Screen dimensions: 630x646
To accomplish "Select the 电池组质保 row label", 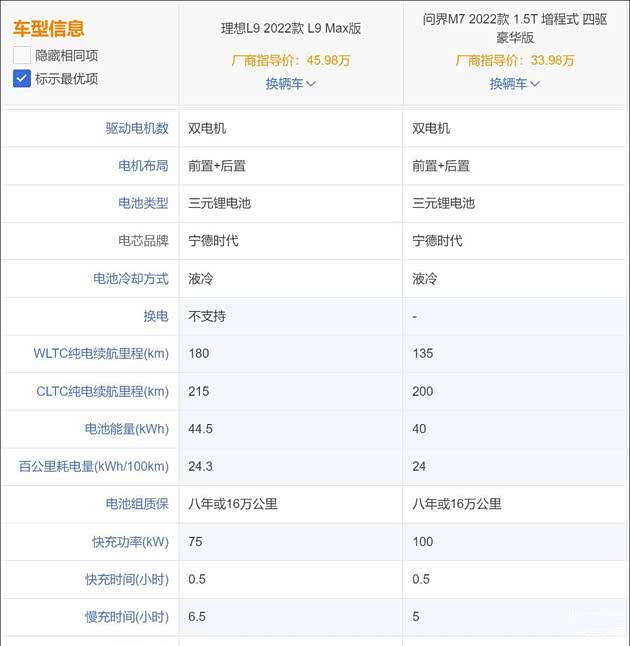I will point(137,504).
